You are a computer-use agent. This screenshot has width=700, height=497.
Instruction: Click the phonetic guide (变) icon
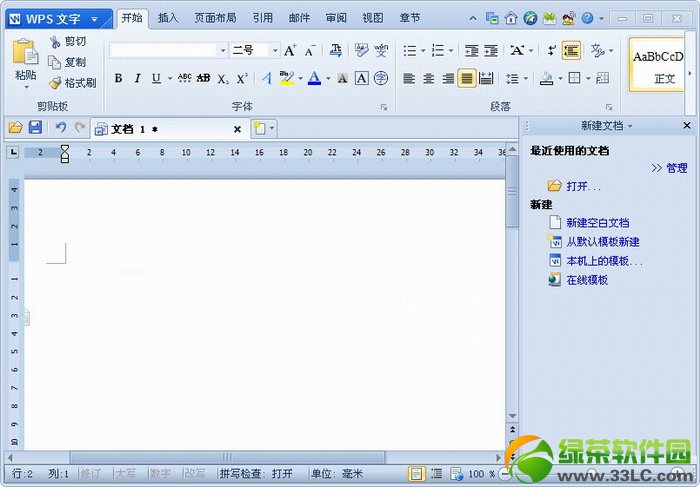381,50
